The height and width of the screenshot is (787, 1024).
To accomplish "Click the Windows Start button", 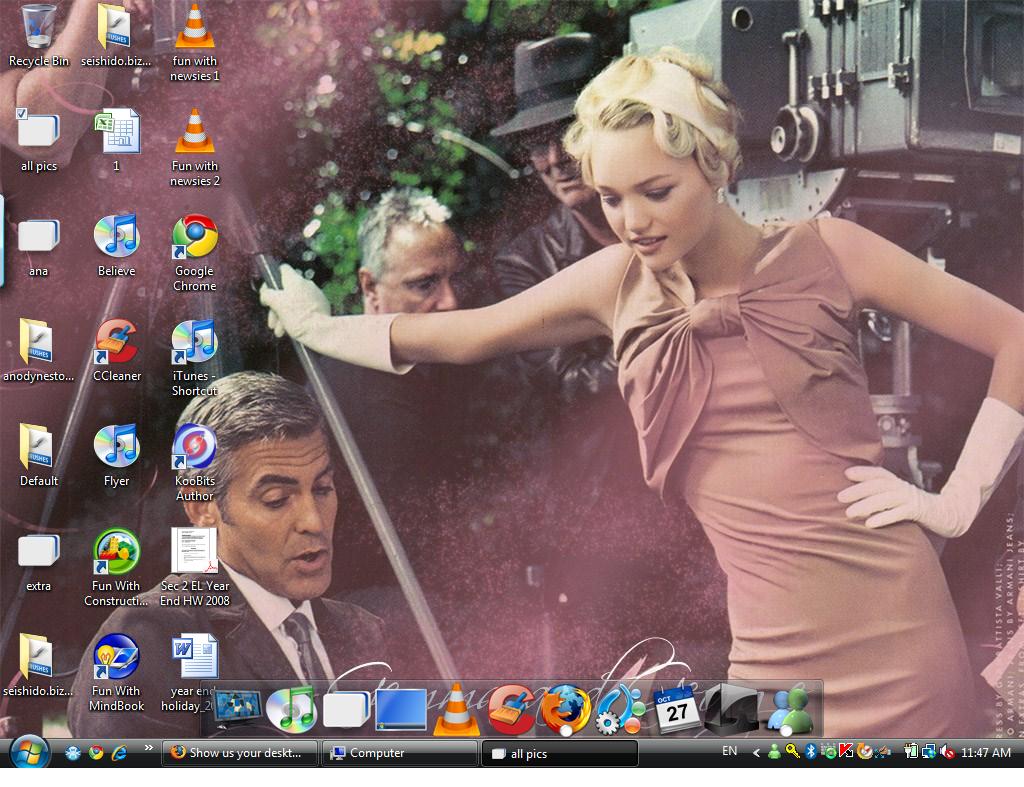I will click(29, 752).
